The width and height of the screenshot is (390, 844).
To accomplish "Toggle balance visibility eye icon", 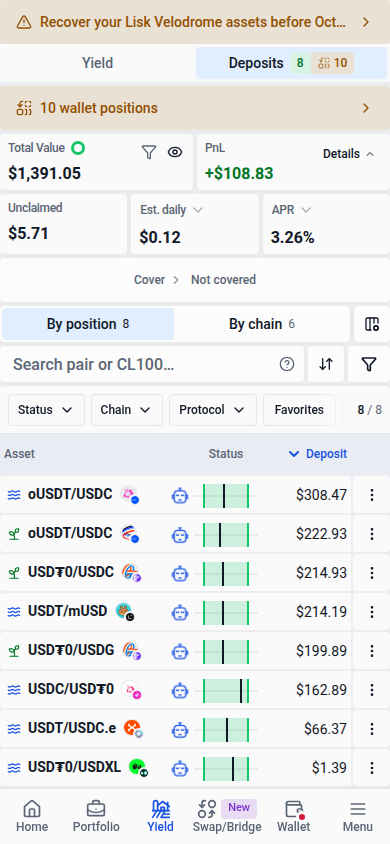I will [175, 153].
